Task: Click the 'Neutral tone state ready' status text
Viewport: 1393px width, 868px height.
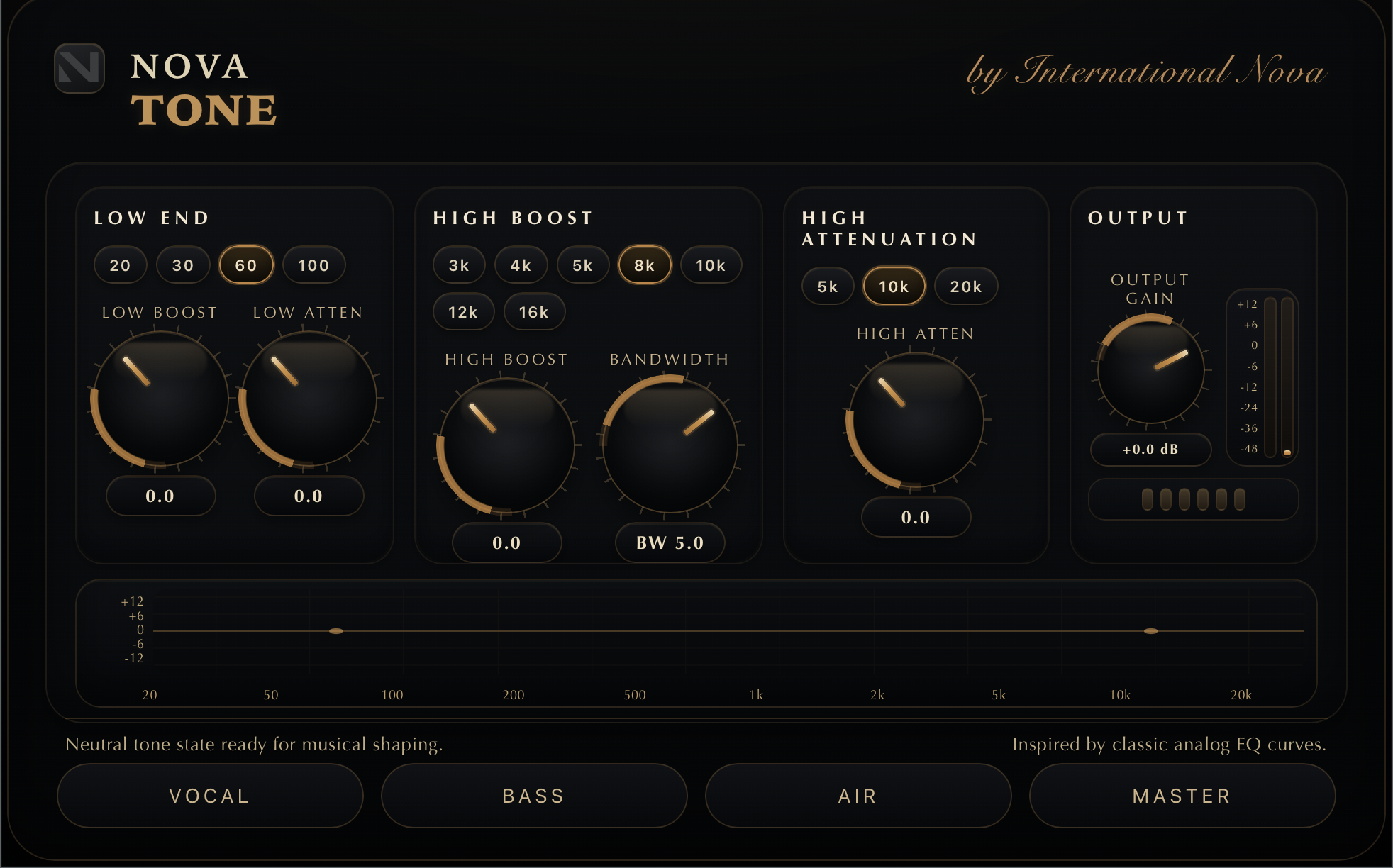Action: [254, 745]
